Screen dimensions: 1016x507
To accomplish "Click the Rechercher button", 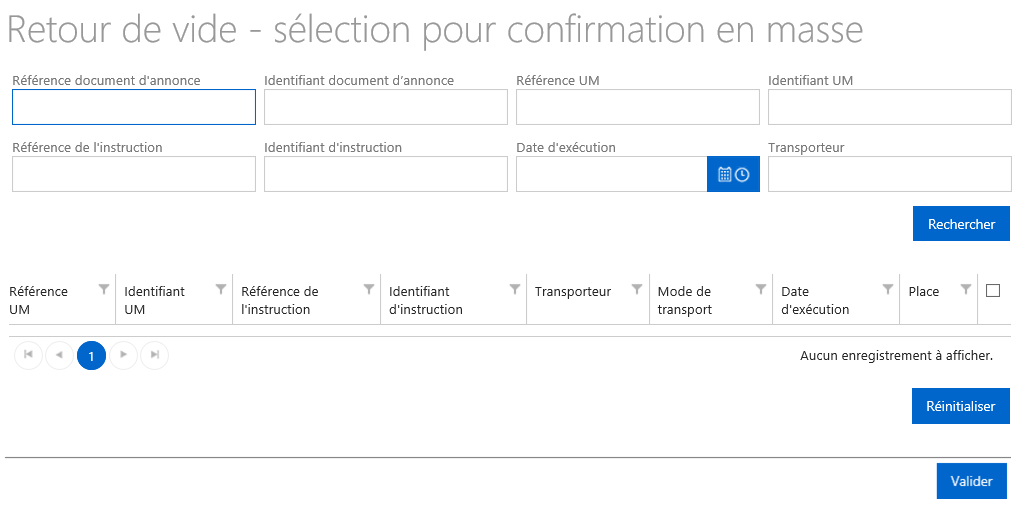I will click(x=961, y=224).
